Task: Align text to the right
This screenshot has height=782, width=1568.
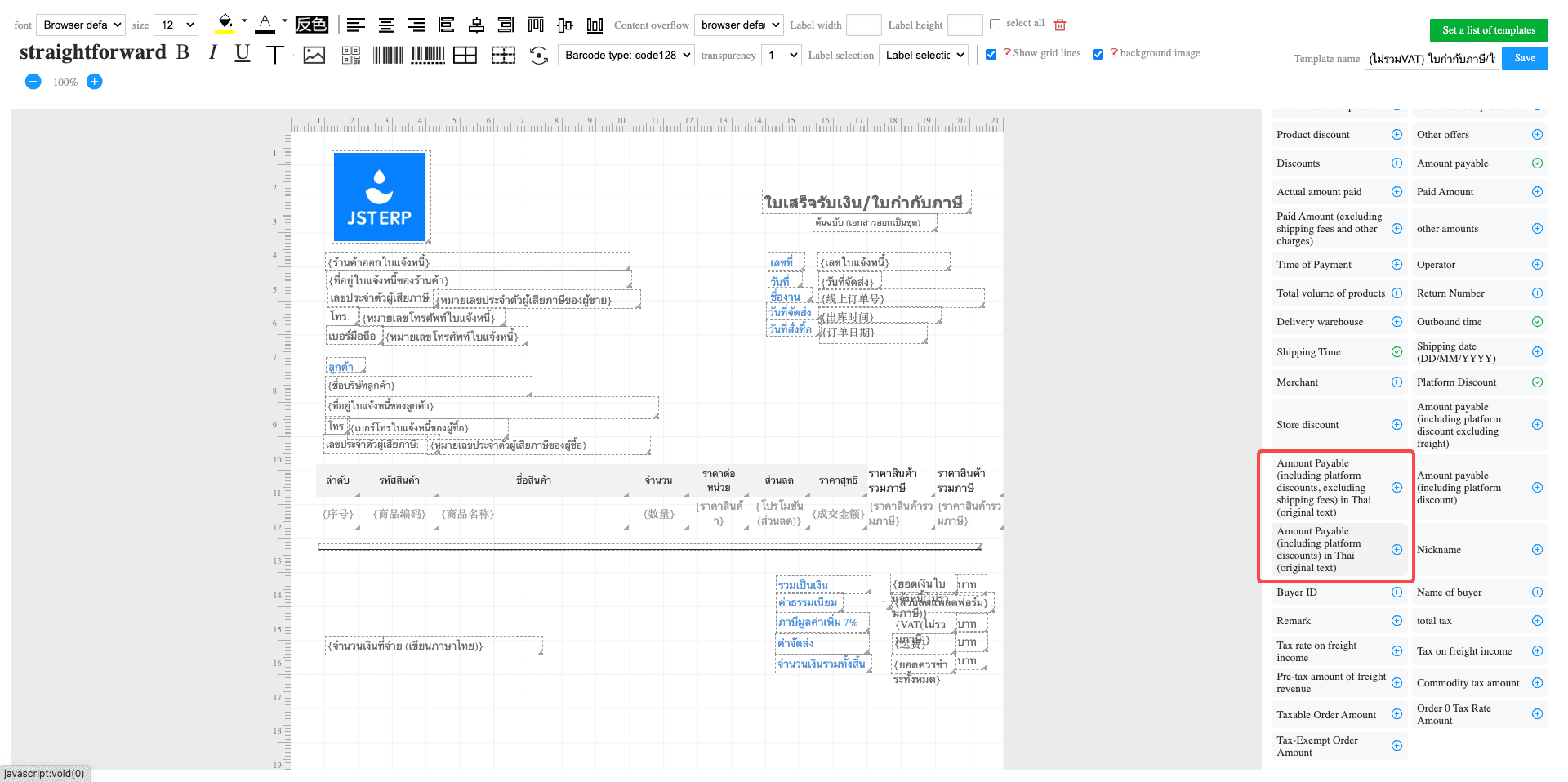Action: point(416,25)
